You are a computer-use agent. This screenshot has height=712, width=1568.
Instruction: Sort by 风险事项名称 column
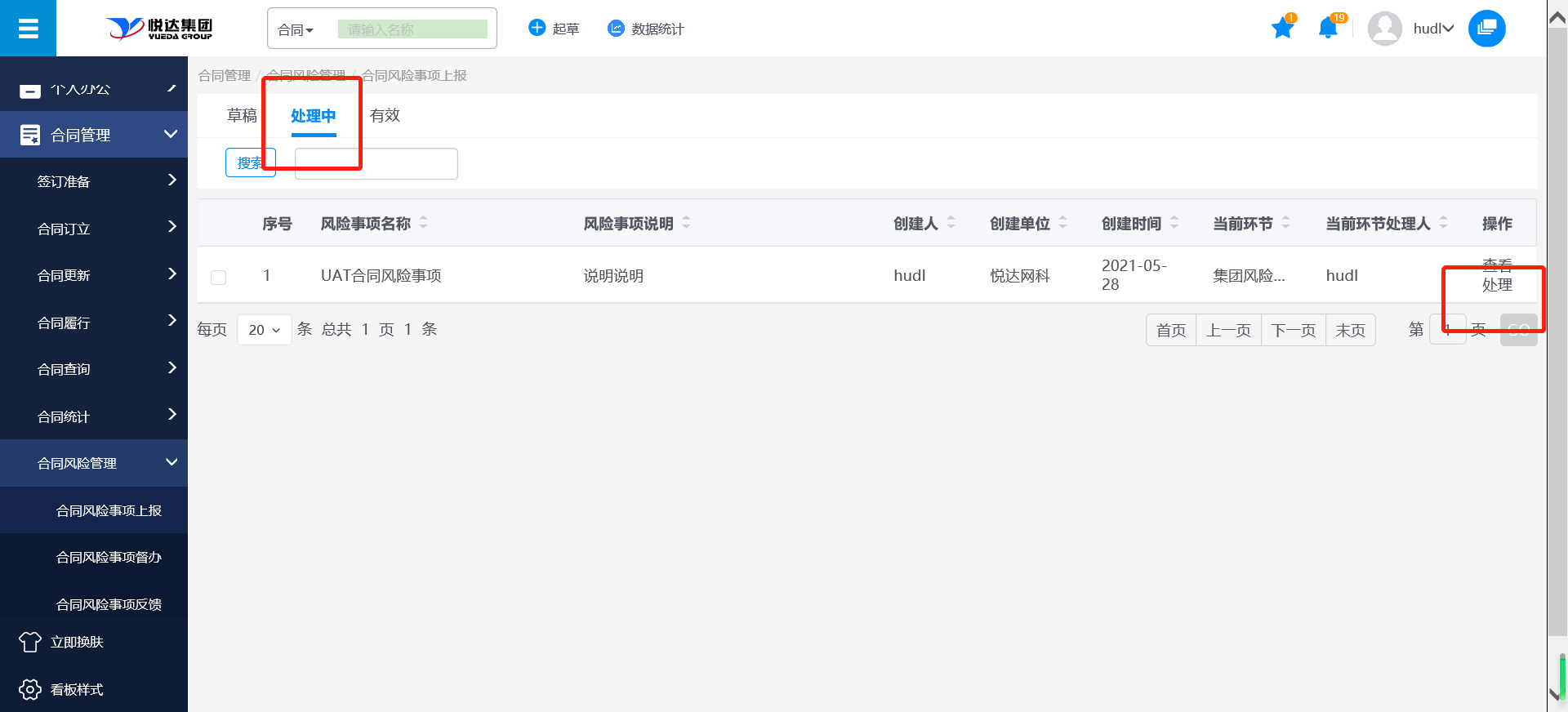tap(423, 223)
